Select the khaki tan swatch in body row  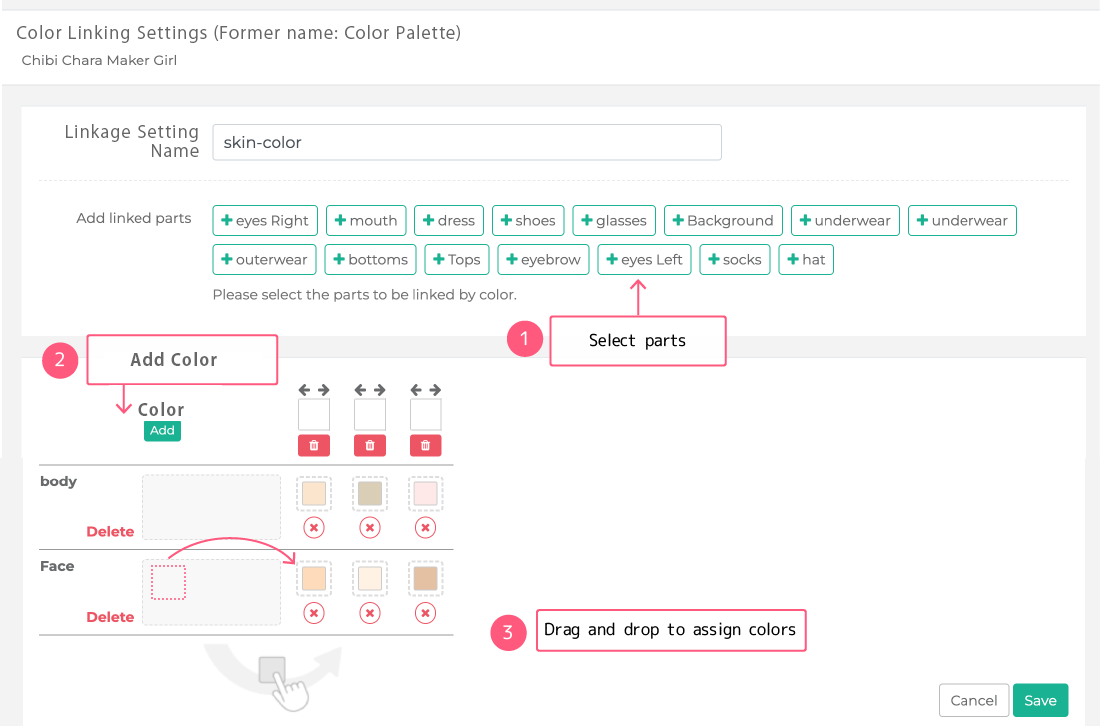(x=370, y=493)
